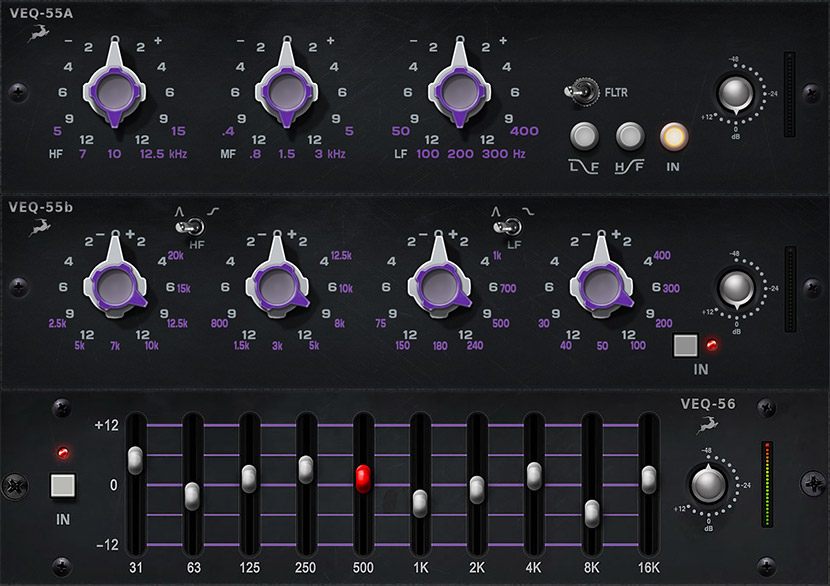Image resolution: width=830 pixels, height=586 pixels.
Task: Click the peak curve symbol above the VEQ-55b LF switch
Action: coord(495,212)
